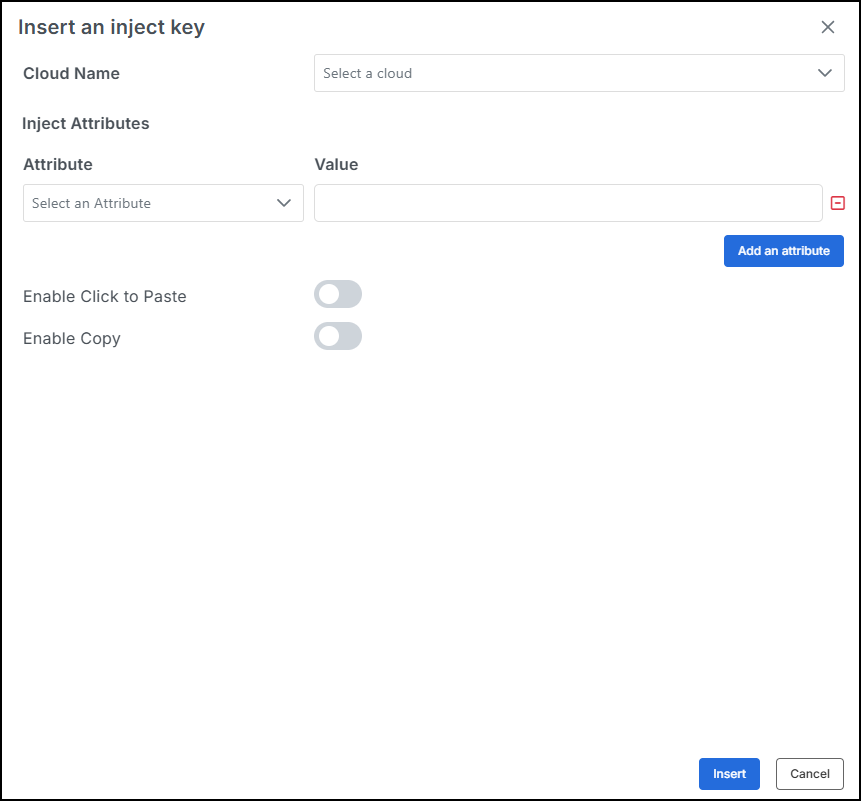Close the Insert an inject key dialog
The image size is (861, 801).
pos(828,27)
